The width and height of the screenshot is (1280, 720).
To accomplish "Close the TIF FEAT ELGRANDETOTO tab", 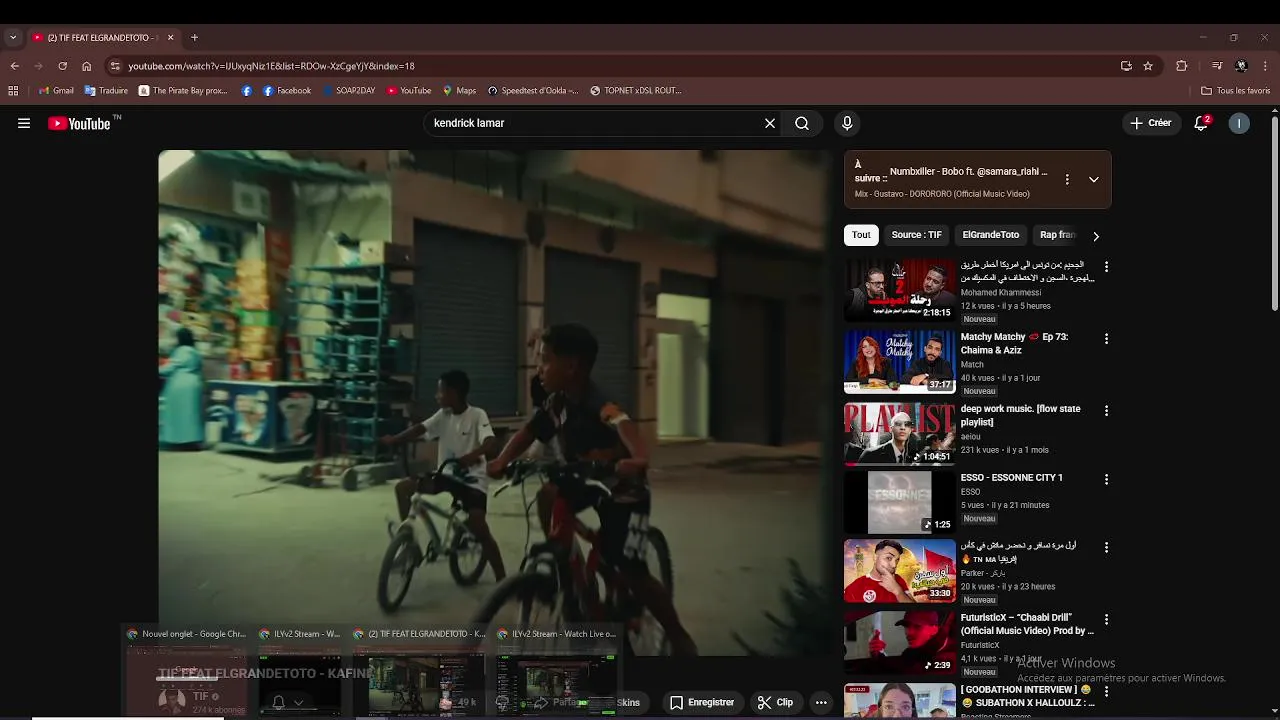I will pyautogui.click(x=170, y=38).
